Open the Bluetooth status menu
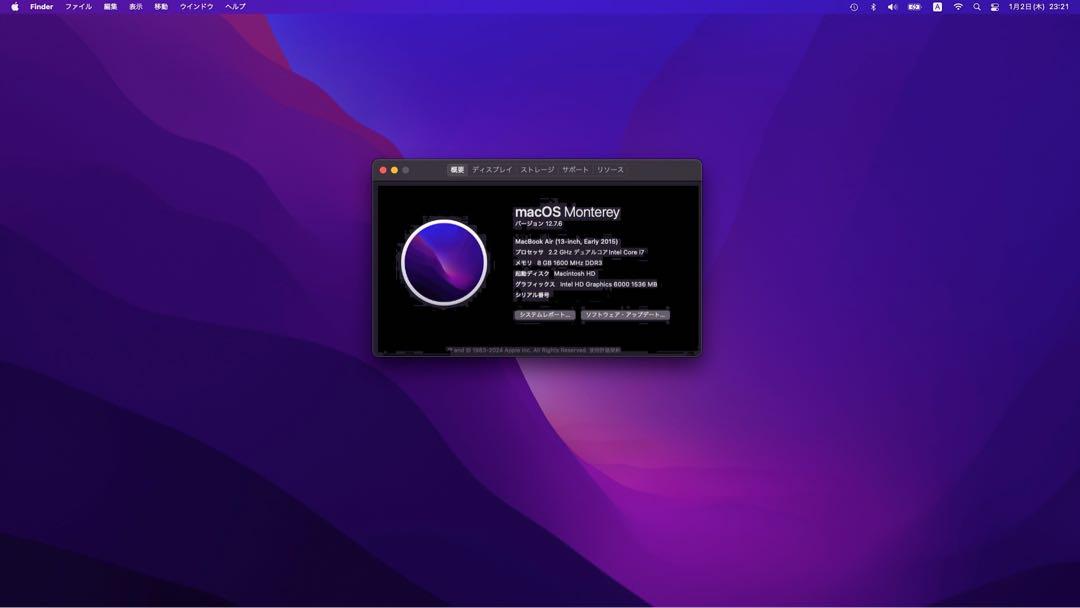1080x608 pixels. (x=873, y=7)
